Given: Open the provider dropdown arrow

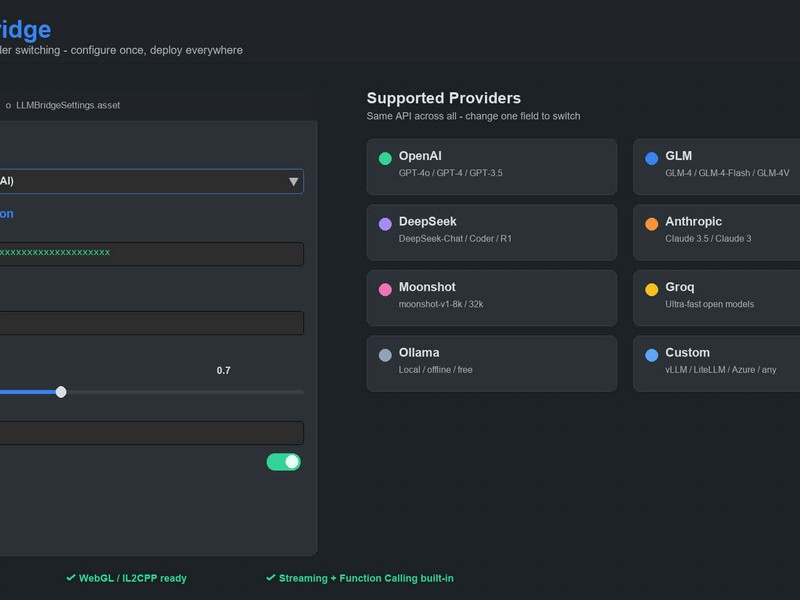Looking at the screenshot, I should pyautogui.click(x=293, y=182).
